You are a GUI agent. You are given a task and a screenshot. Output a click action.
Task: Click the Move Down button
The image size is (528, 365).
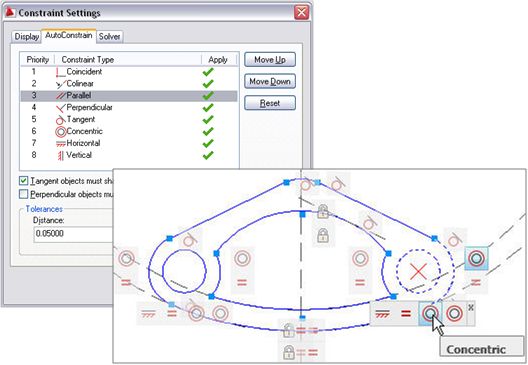(270, 81)
